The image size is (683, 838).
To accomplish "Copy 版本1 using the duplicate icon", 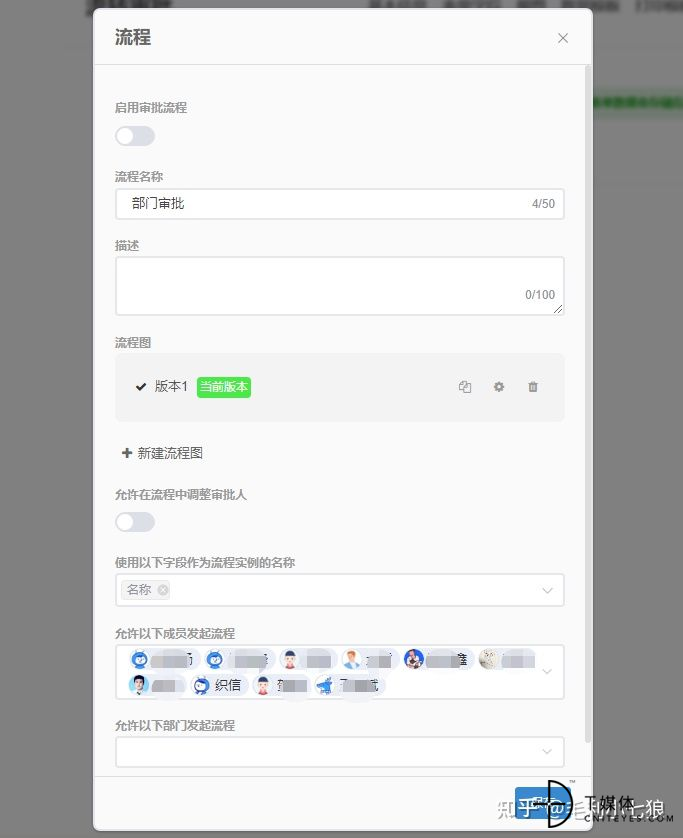I will 465,387.
